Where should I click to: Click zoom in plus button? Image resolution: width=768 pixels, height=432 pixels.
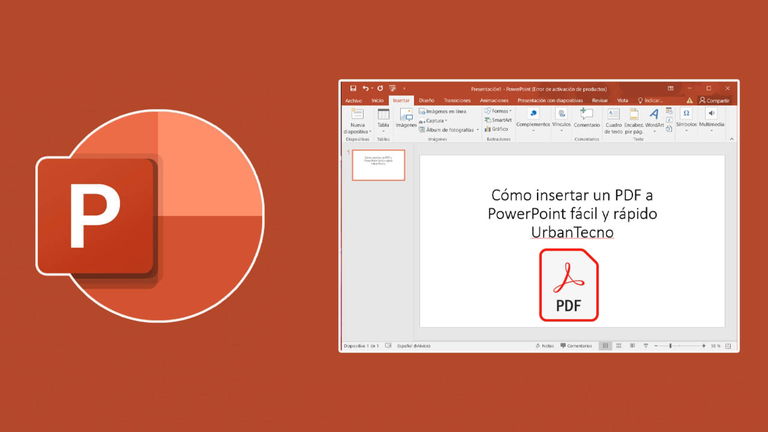(x=704, y=346)
